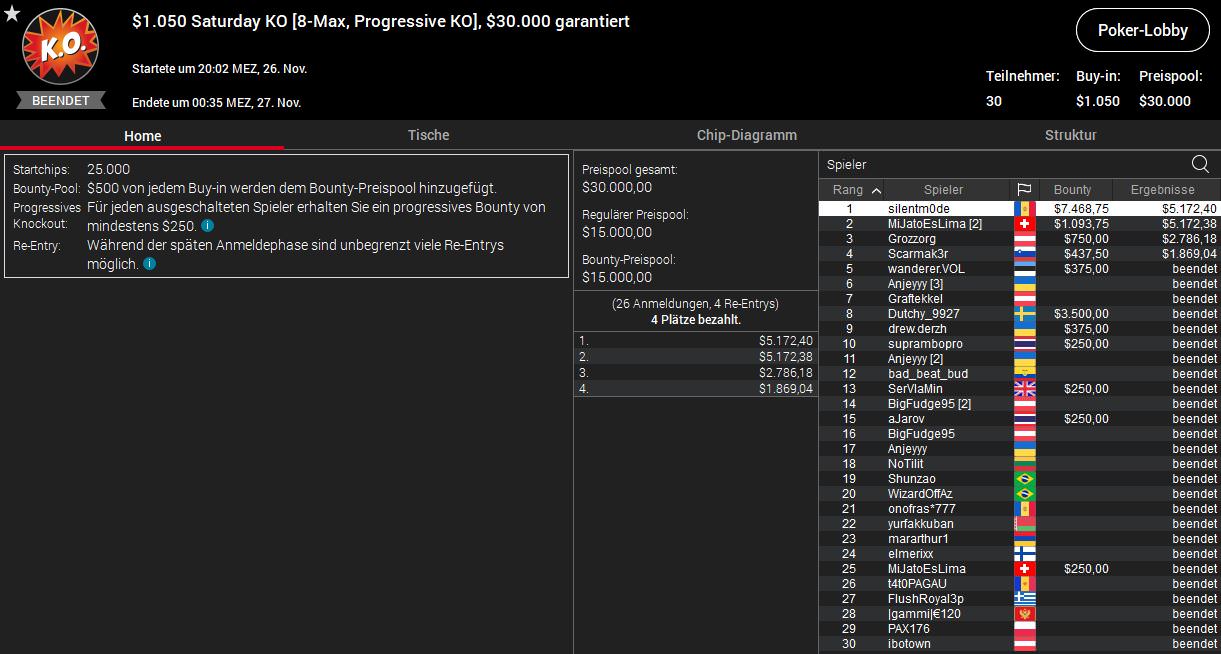Click SerVlaMin's UK flag icon

pos(1024,388)
